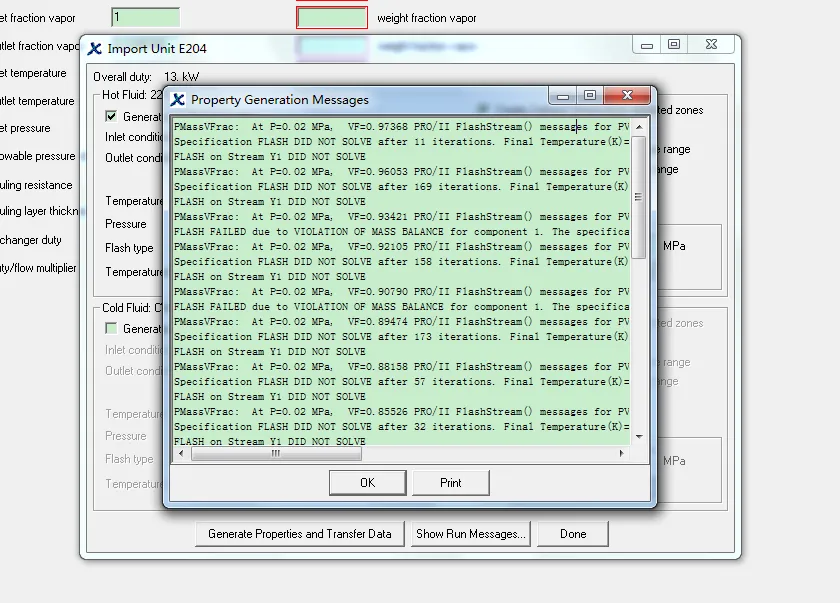Click 'DID NOT SOLVE after 169 iterations' line
Viewport: 840px width, 603px height.
[401, 187]
